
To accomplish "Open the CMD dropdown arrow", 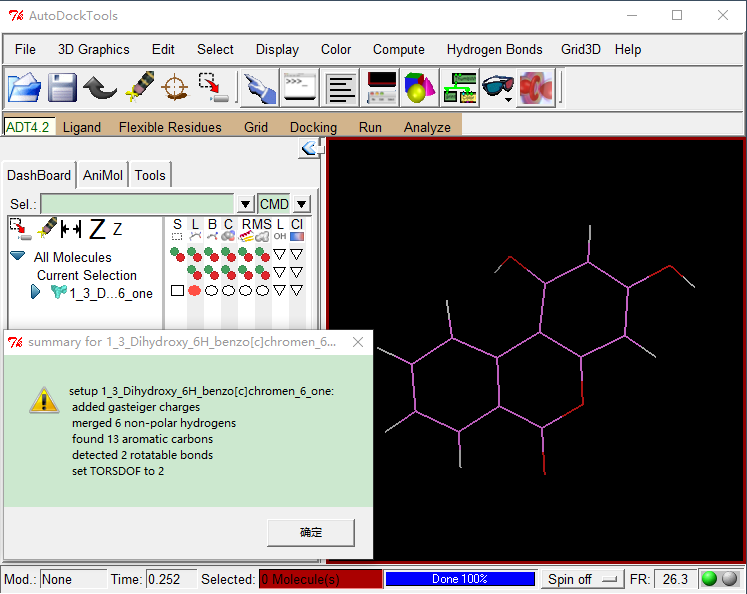I will pyautogui.click(x=301, y=204).
